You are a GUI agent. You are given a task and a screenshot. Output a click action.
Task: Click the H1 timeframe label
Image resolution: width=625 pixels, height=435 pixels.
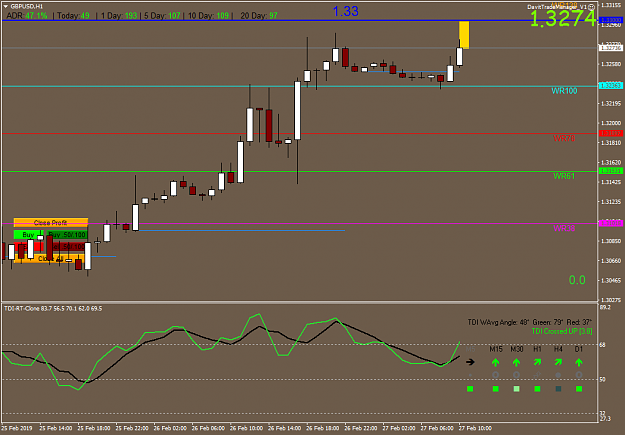537,349
